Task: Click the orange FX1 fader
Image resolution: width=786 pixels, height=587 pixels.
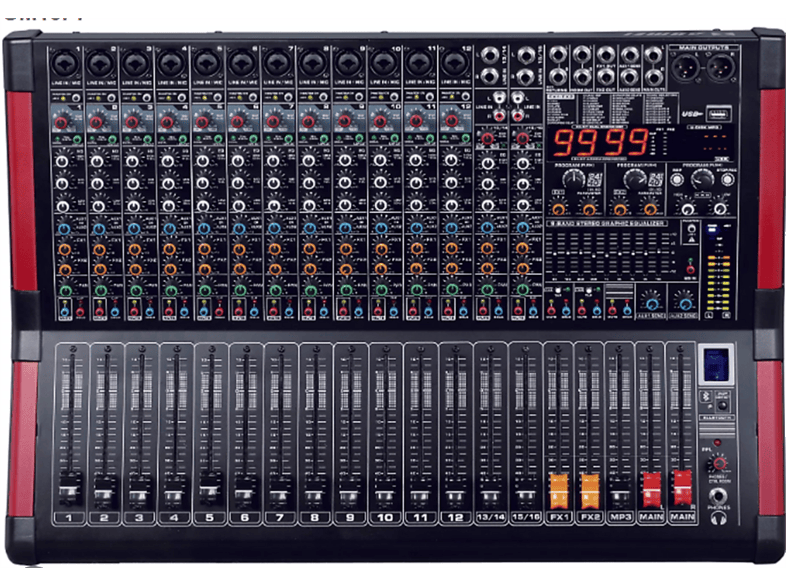Action: [559, 489]
